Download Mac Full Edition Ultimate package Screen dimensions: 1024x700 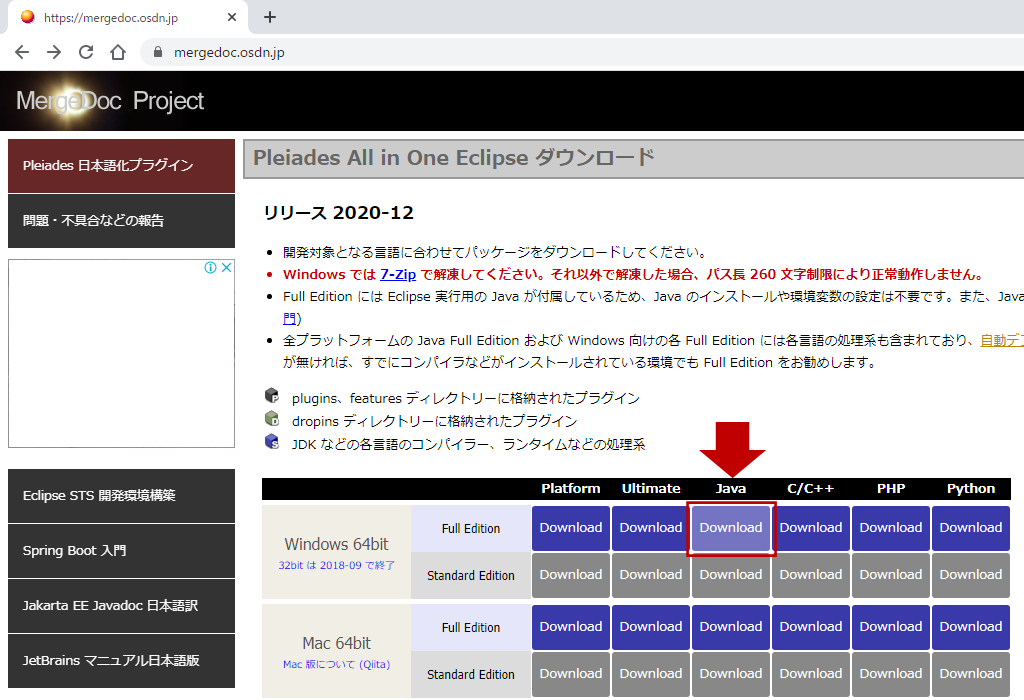point(651,627)
